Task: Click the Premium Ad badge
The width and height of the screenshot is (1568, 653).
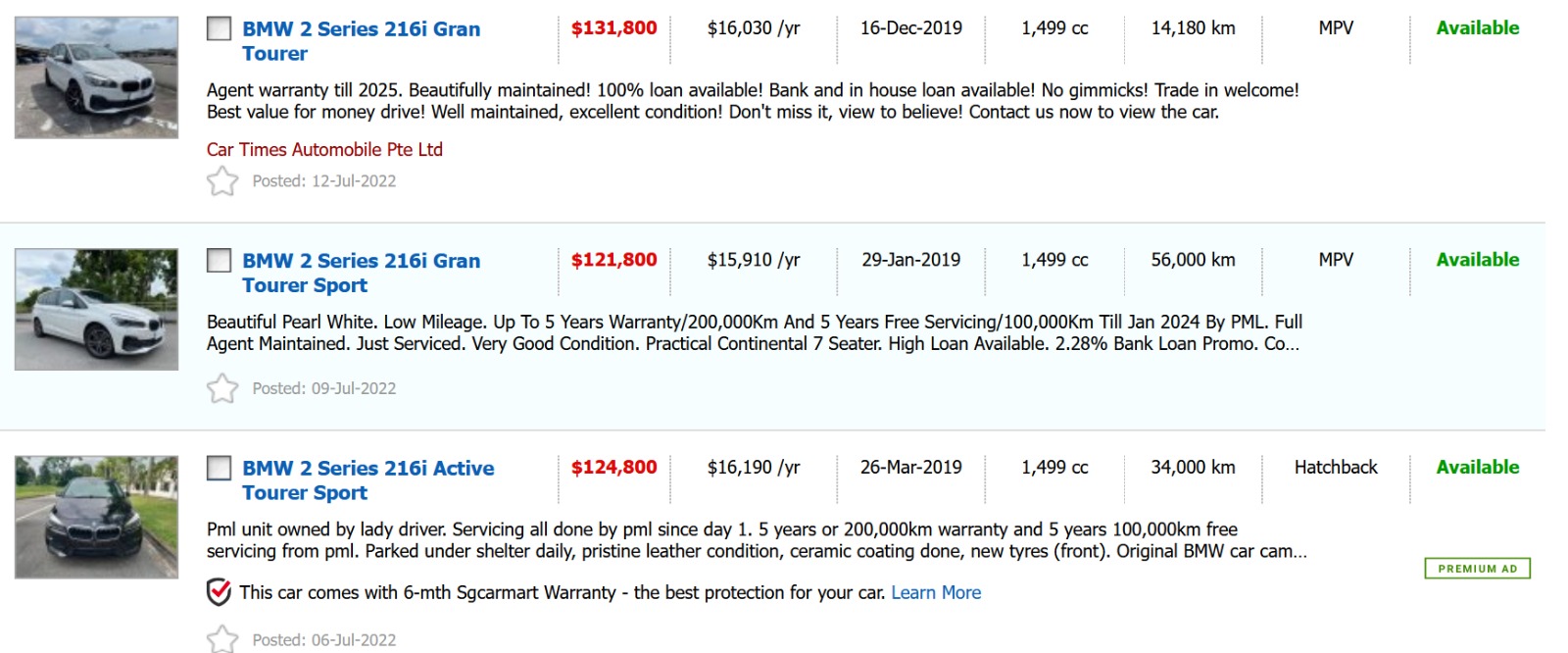Action: click(1477, 569)
